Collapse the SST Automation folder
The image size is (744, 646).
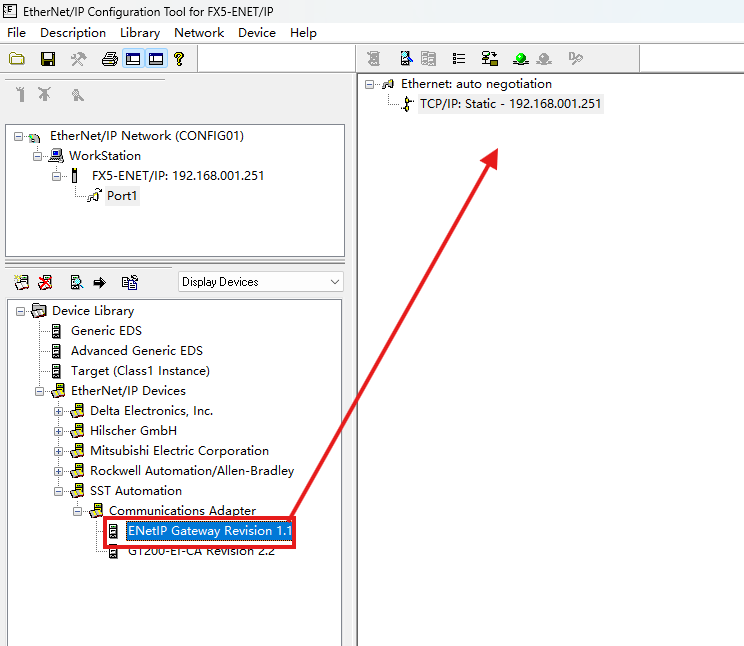(x=58, y=491)
